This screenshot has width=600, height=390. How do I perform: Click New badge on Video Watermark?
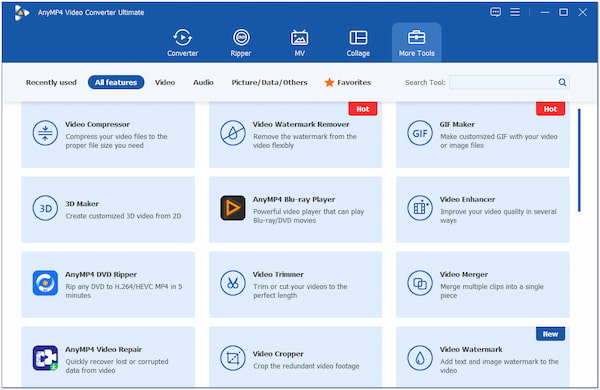click(x=550, y=334)
